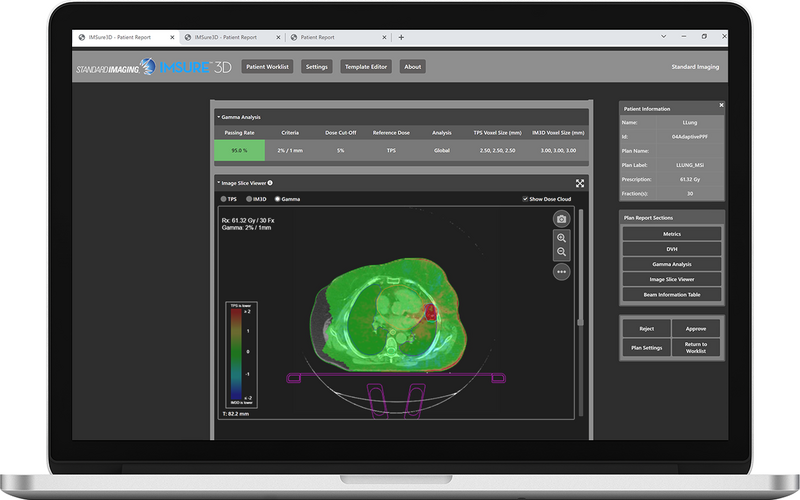The image size is (800, 500).
Task: Jump to the DVH report section
Action: [x=671, y=249]
